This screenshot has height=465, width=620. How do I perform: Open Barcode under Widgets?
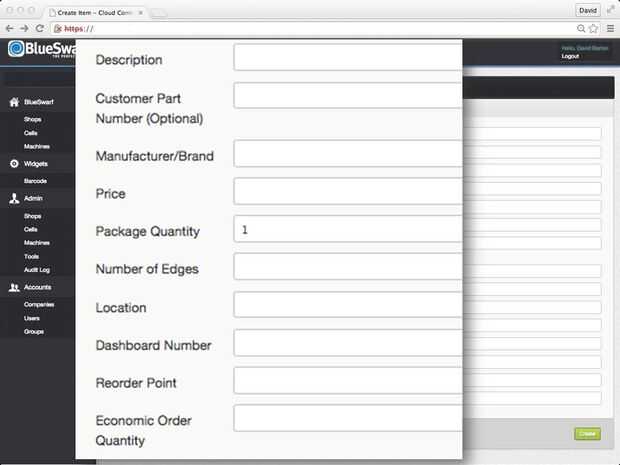[35, 181]
